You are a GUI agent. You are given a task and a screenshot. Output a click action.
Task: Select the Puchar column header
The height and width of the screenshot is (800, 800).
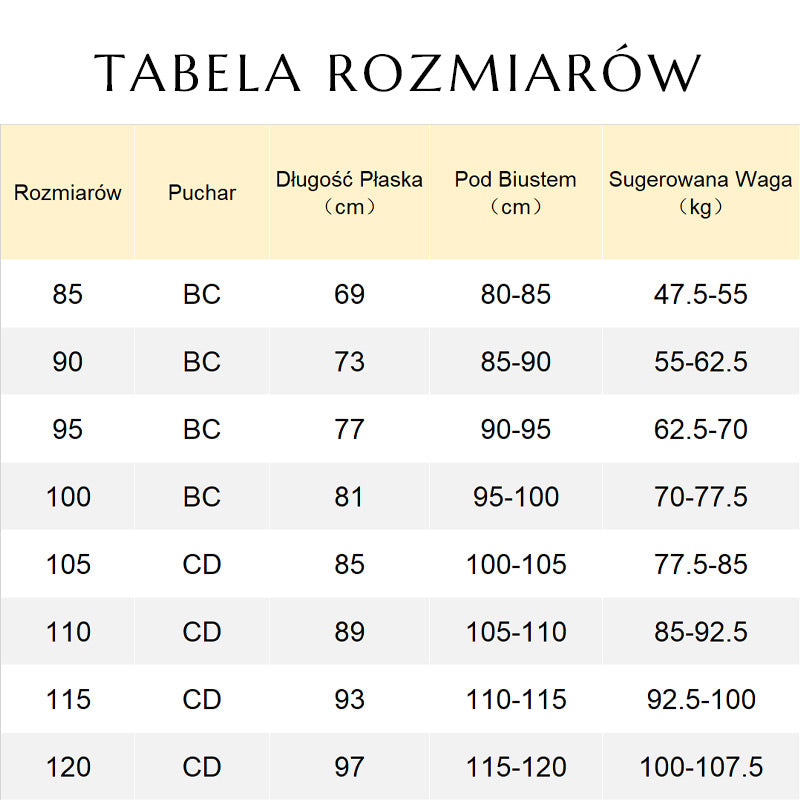pyautogui.click(x=202, y=193)
